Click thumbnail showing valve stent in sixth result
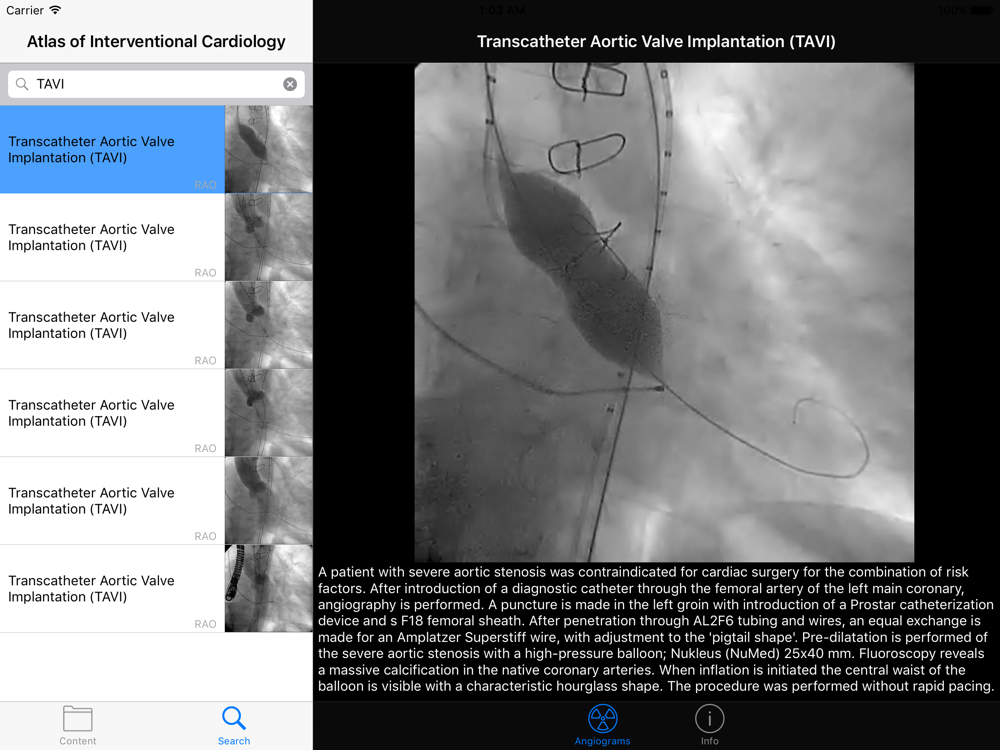This screenshot has width=1000, height=750. (x=268, y=589)
